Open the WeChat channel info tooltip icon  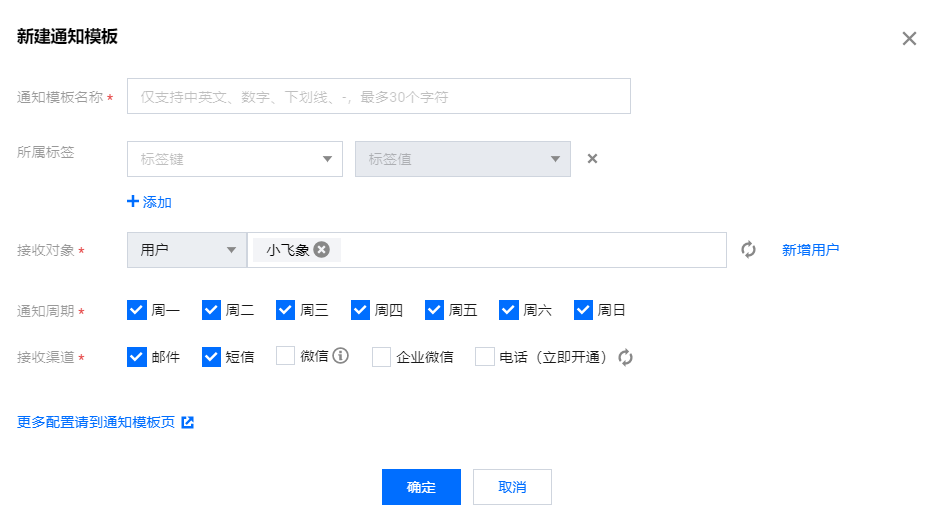(x=341, y=356)
